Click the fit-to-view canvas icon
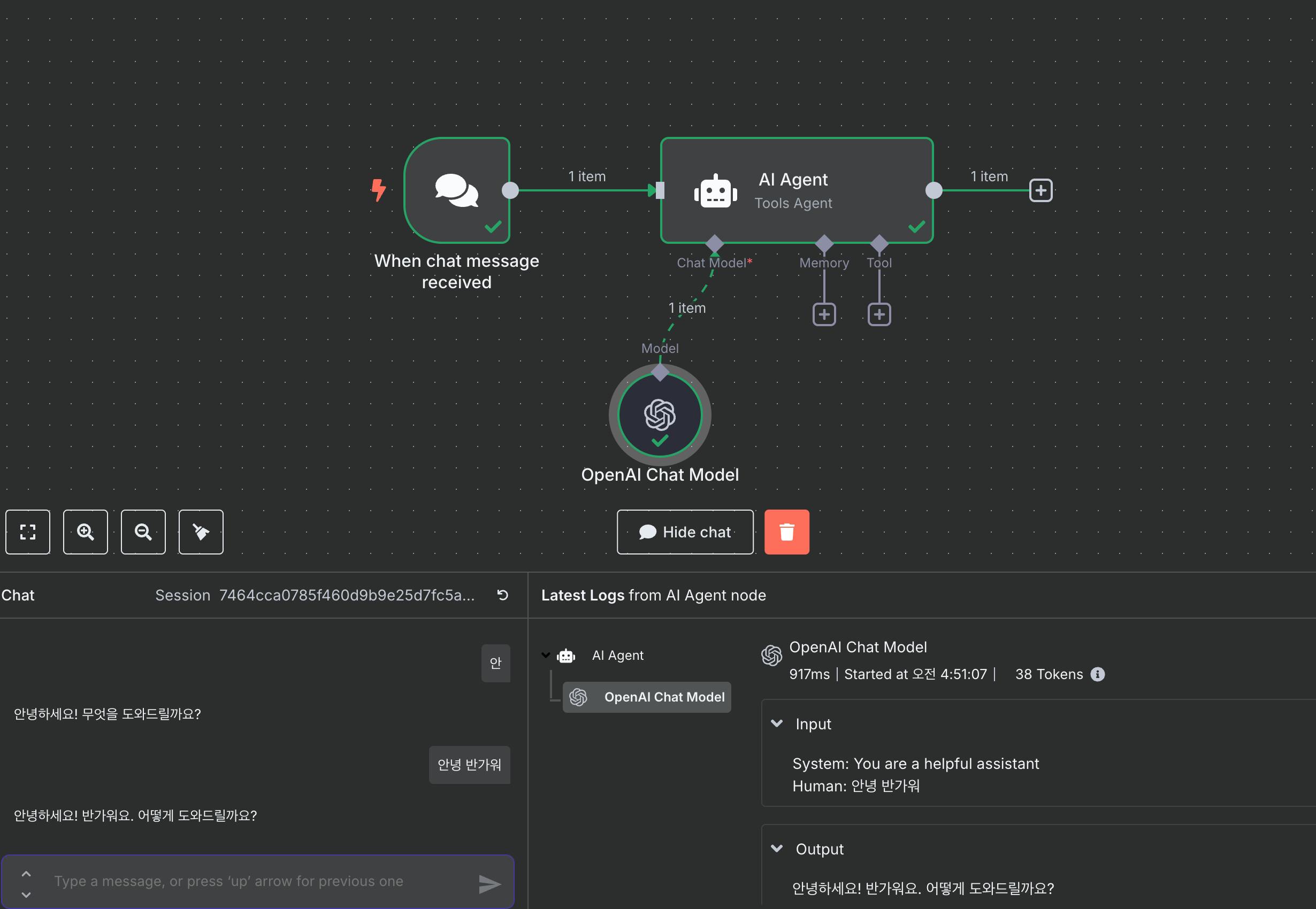The height and width of the screenshot is (909, 1316). pos(28,532)
